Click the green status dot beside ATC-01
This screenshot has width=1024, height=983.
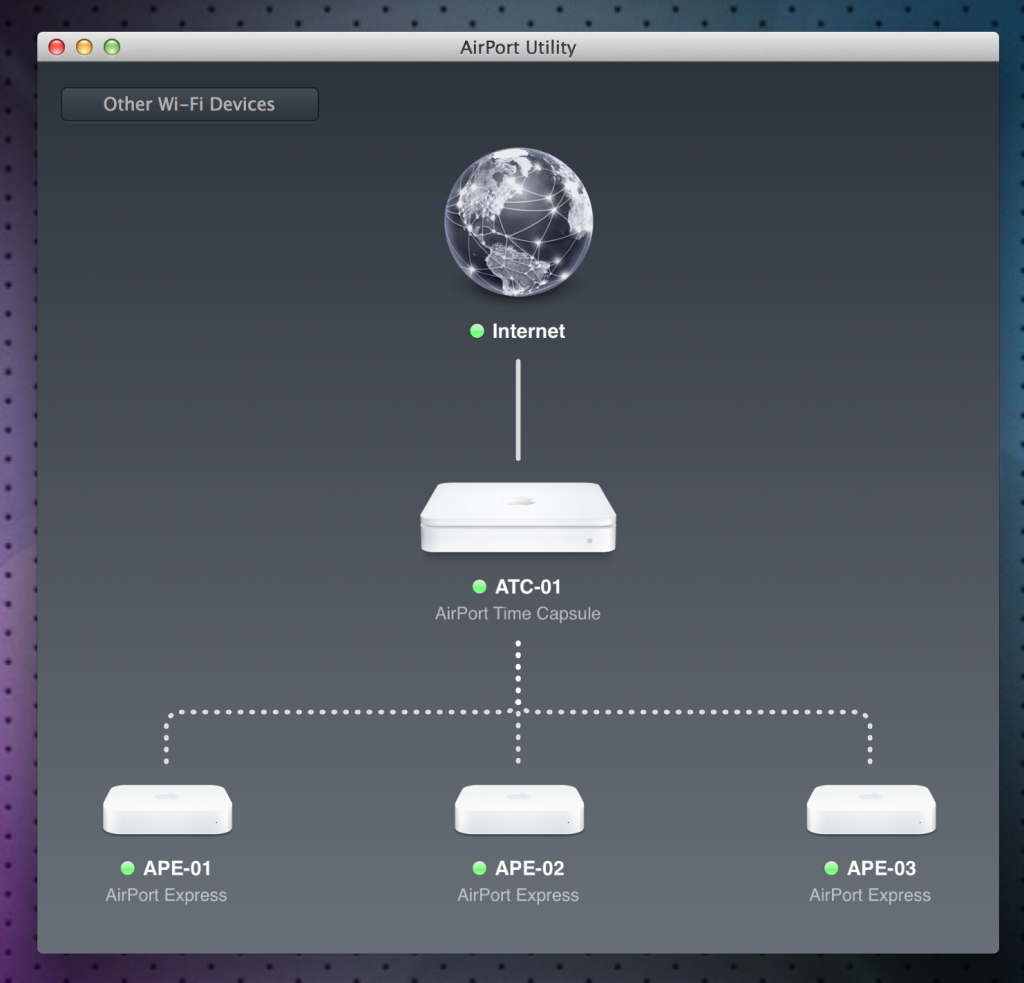click(479, 587)
